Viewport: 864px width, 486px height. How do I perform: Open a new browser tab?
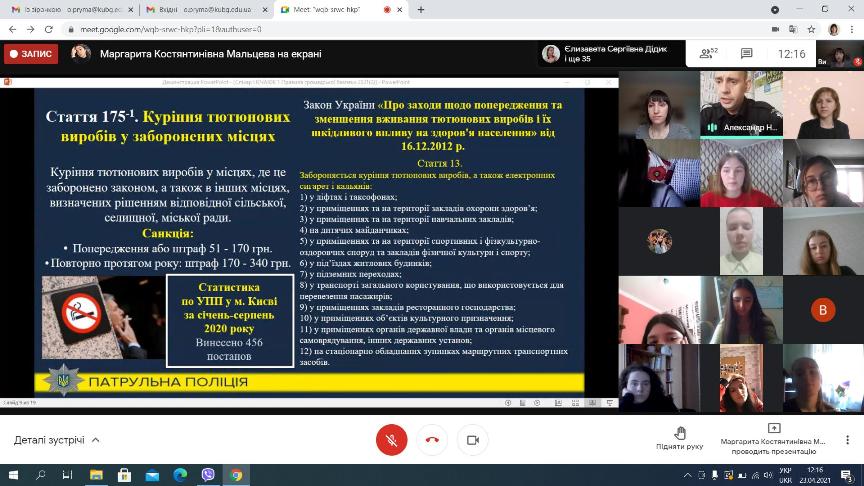pyautogui.click(x=421, y=9)
